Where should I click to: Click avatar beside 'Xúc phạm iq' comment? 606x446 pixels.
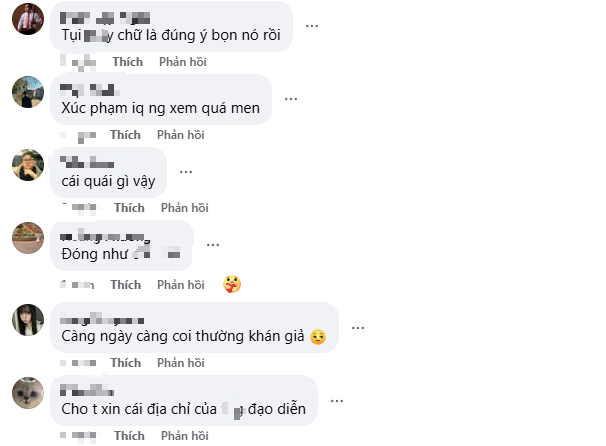pos(28,92)
